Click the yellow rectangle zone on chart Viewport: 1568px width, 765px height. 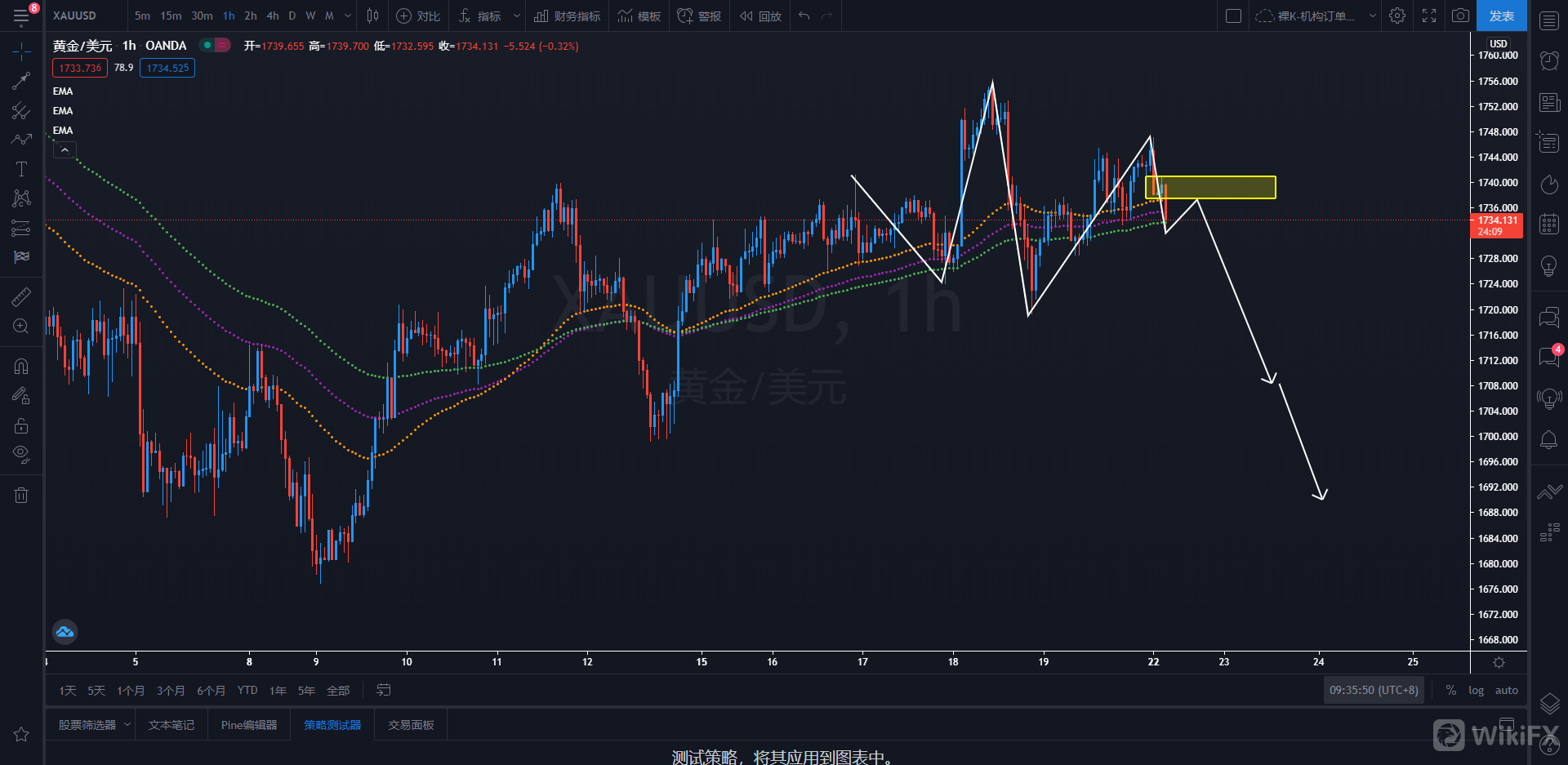(1210, 187)
